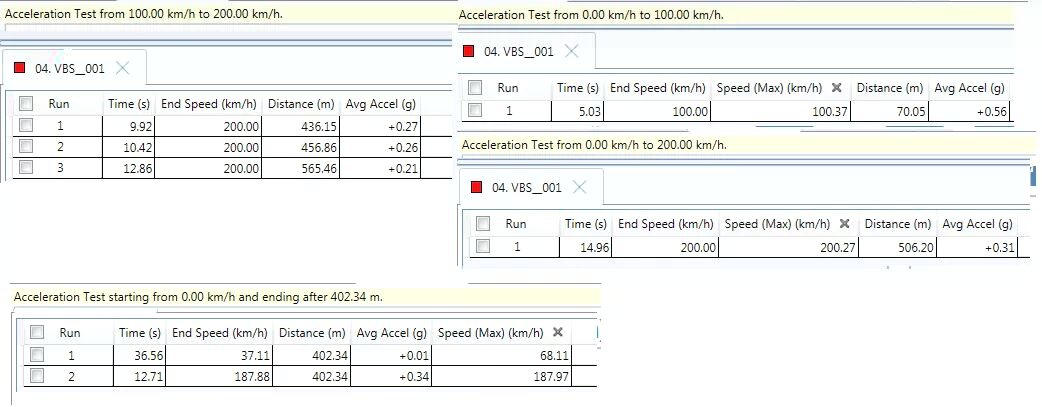Select the 187.88 end speed cell
The height and width of the screenshot is (407, 1042).
click(x=219, y=375)
